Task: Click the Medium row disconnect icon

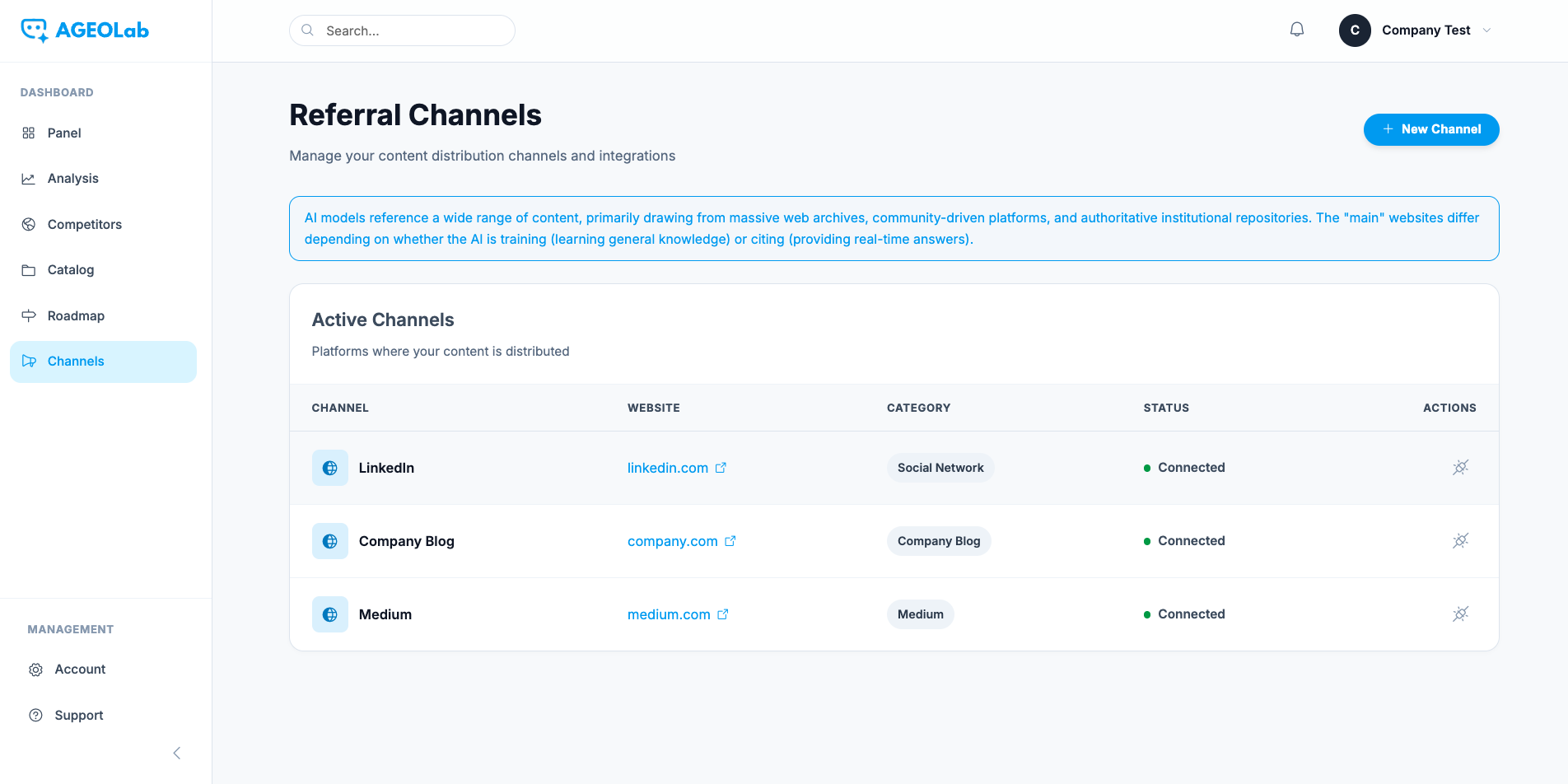Action: pos(1460,614)
